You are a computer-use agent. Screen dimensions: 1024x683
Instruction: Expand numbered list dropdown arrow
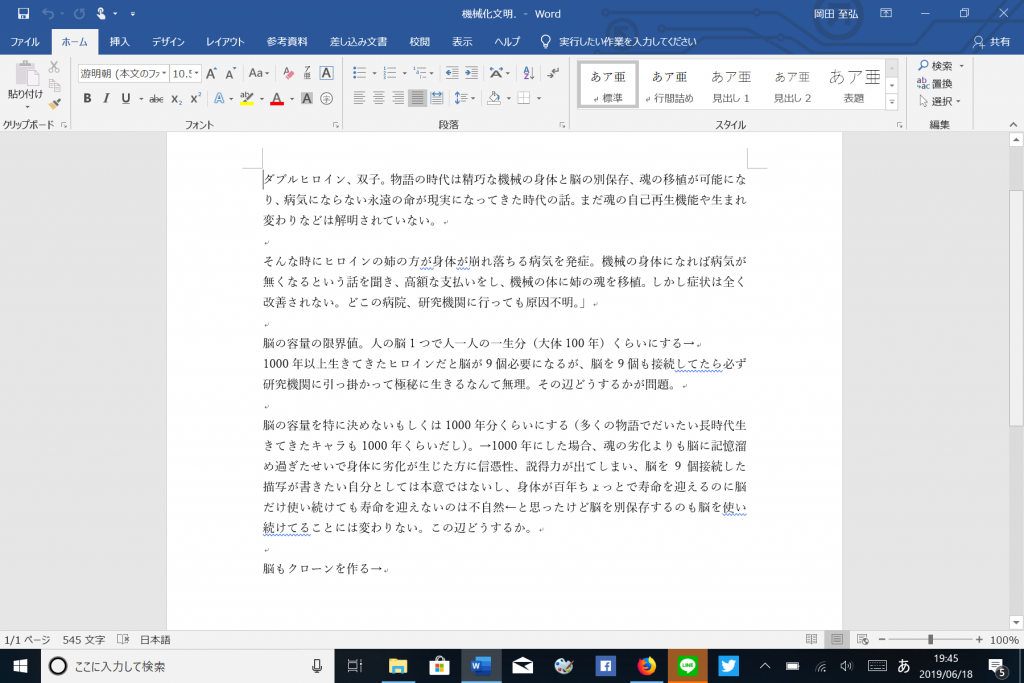(x=404, y=73)
